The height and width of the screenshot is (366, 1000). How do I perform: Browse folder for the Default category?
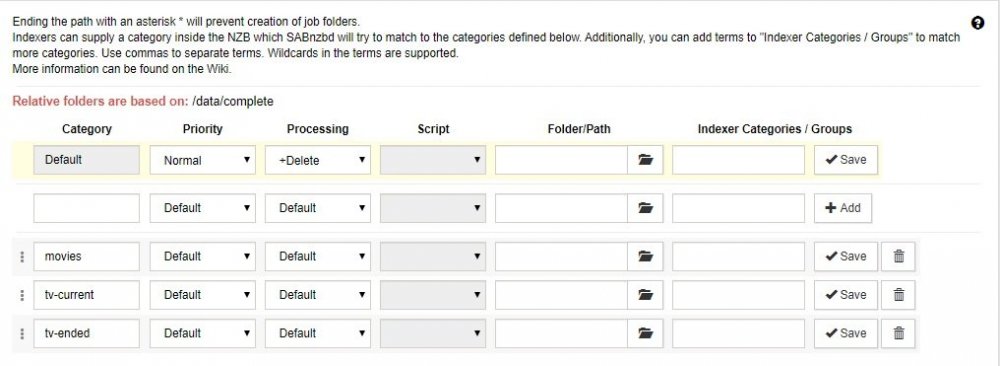click(645, 160)
